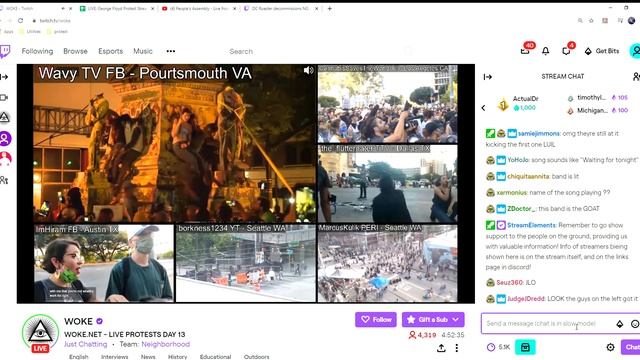Open the Browse tab
This screenshot has height=360, width=640.
coord(75,51)
